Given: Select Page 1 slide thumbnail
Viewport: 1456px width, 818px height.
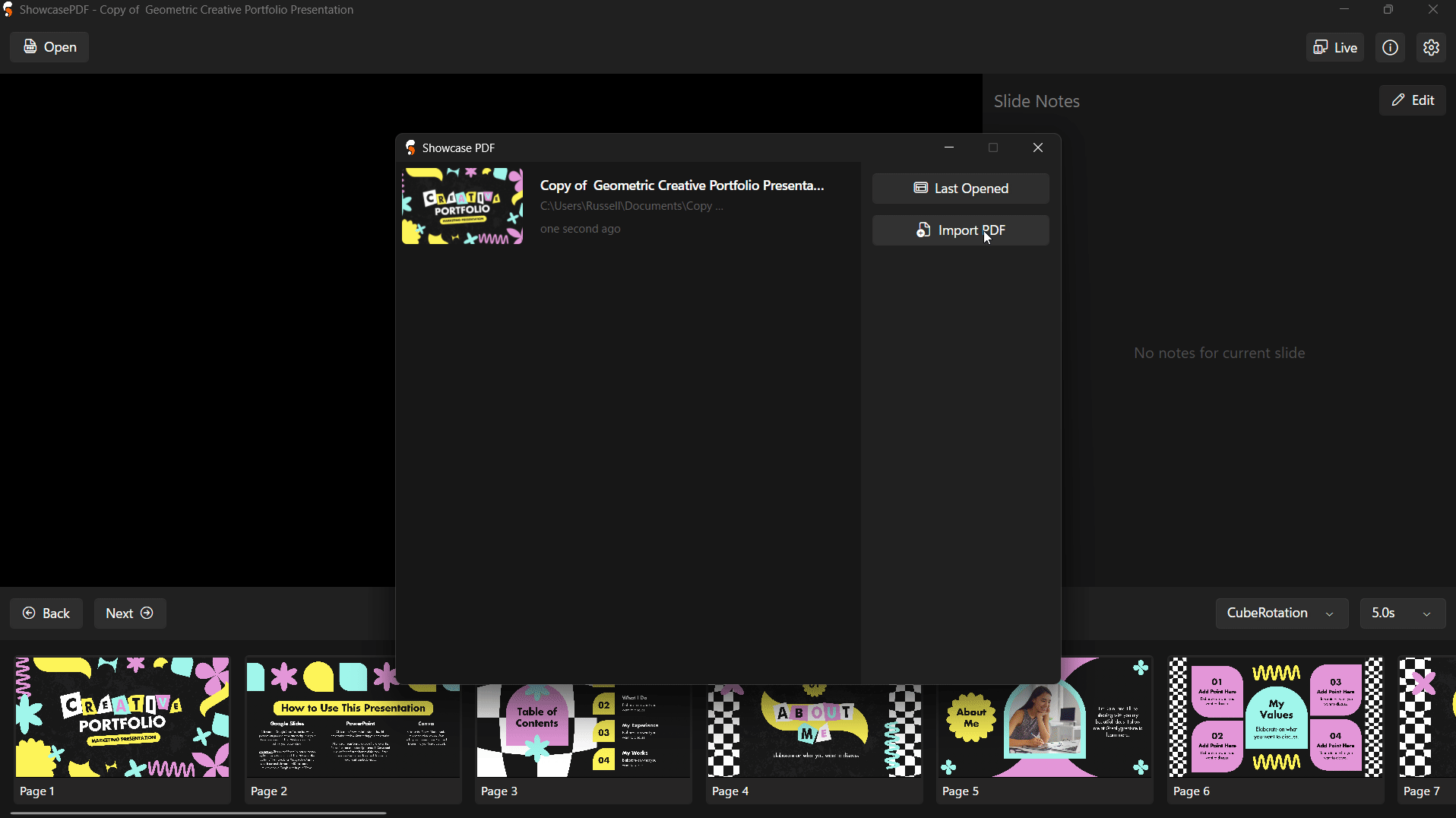Looking at the screenshot, I should [x=122, y=729].
